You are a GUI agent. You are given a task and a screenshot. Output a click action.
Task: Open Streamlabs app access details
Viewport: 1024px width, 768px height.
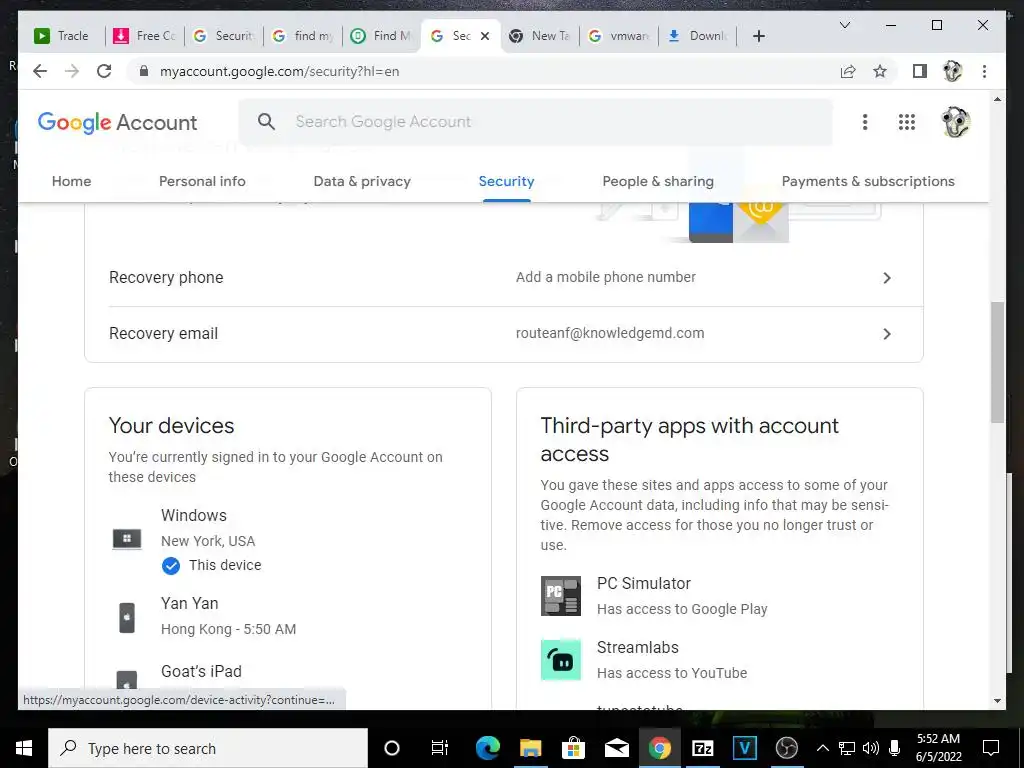[x=720, y=660]
